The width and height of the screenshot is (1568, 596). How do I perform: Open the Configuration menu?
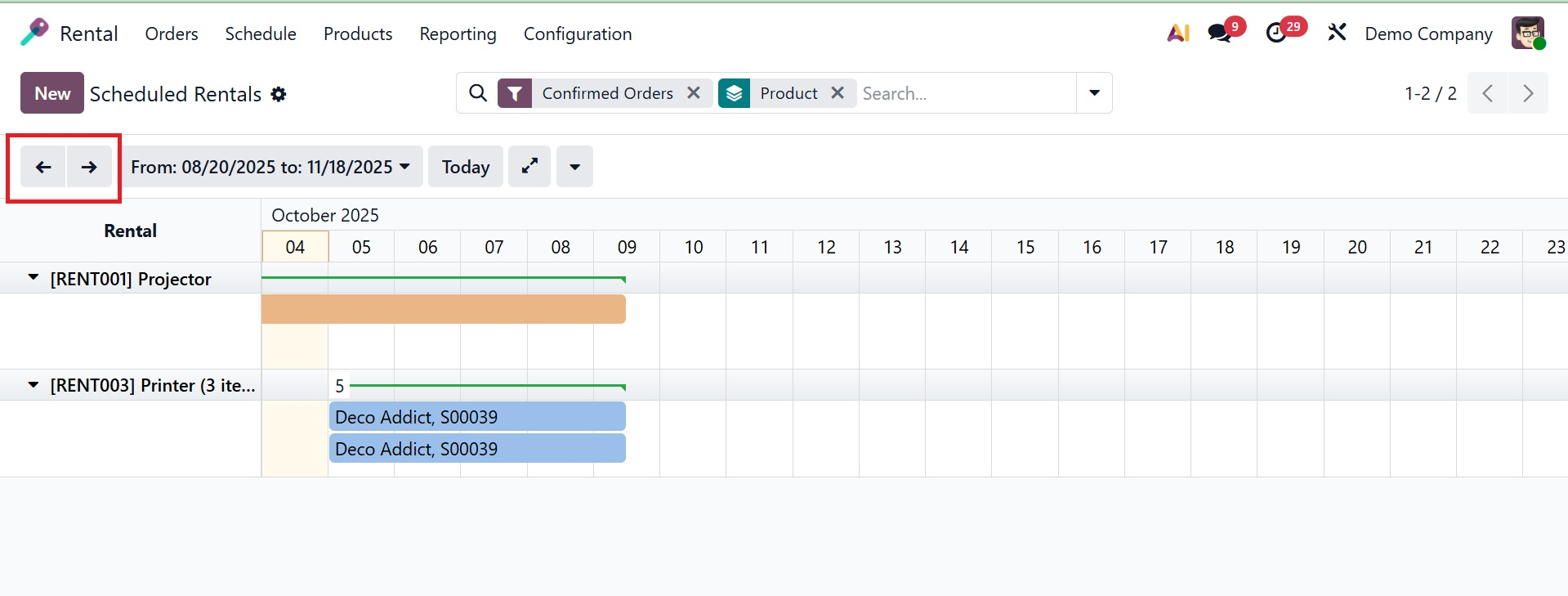[577, 34]
